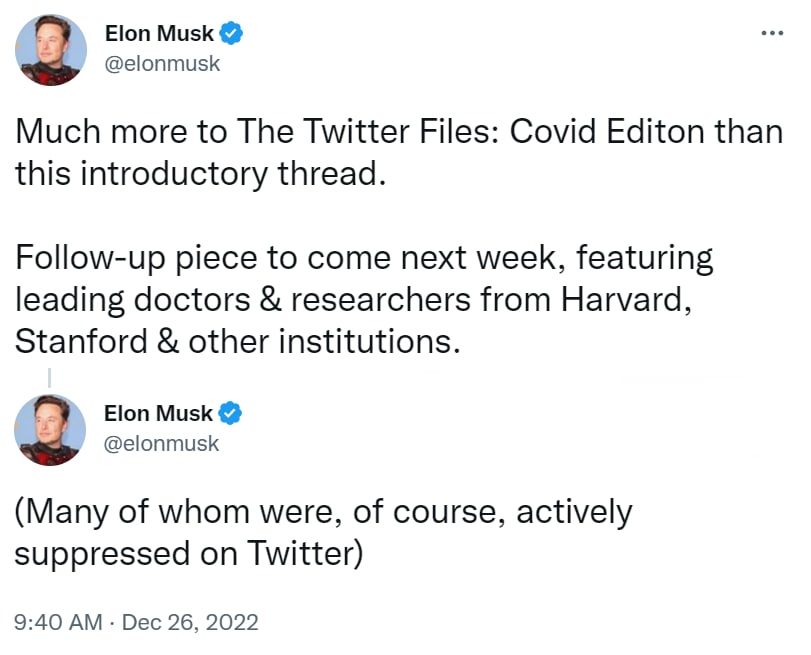The height and width of the screenshot is (655, 811).
Task: Click "suppressed on Twitter)" in the reply
Action: pos(187,554)
